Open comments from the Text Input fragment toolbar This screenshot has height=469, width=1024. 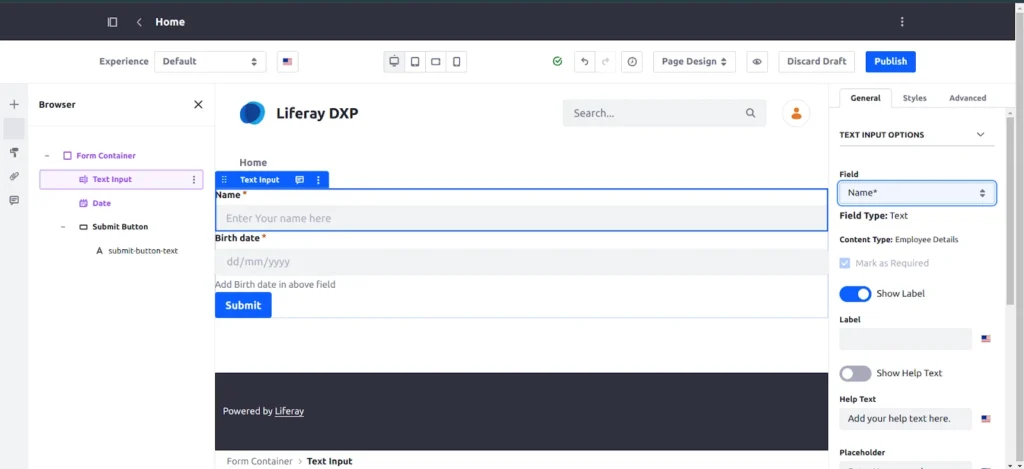[x=300, y=180]
